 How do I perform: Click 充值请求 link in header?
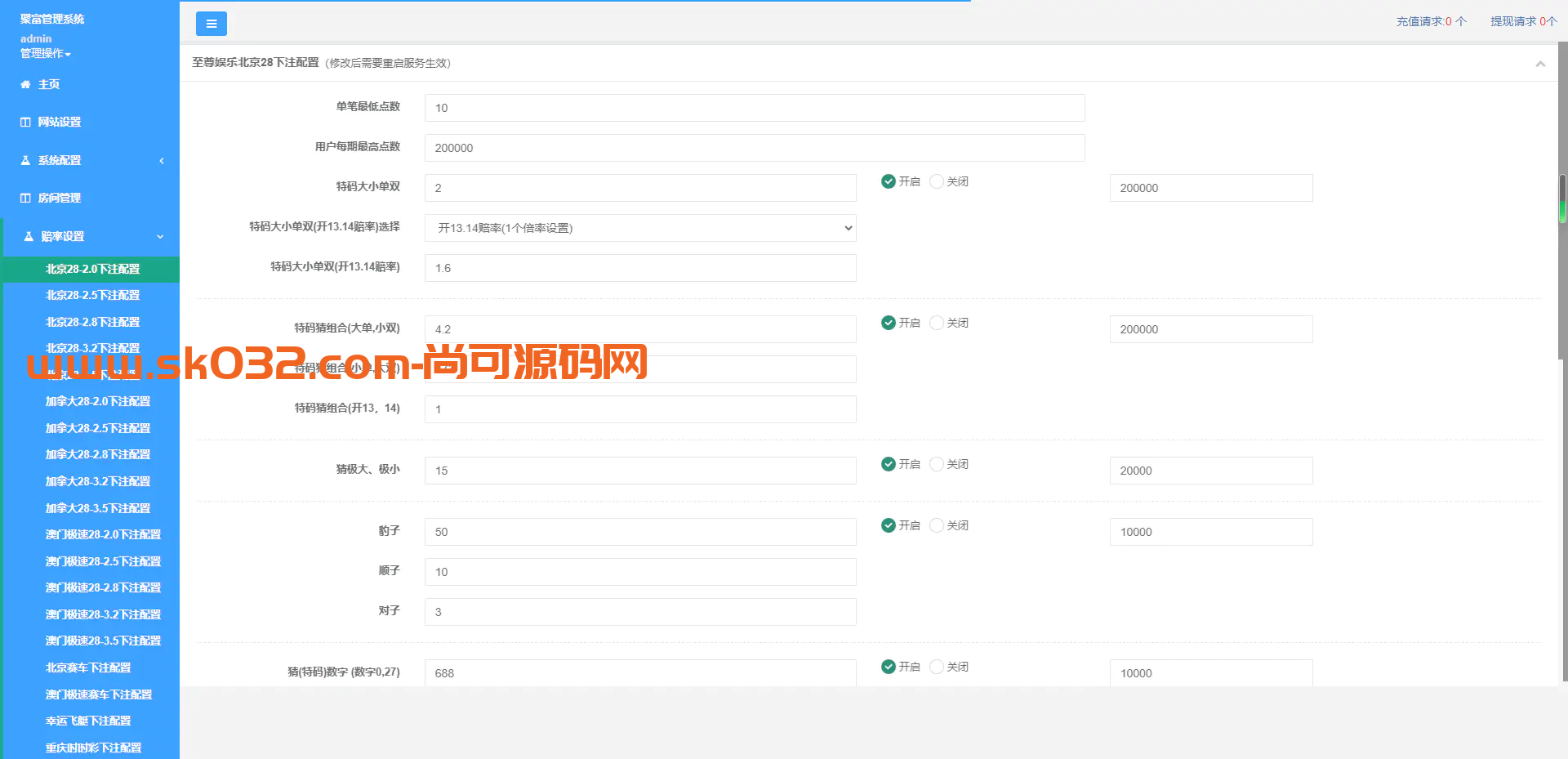1431,21
